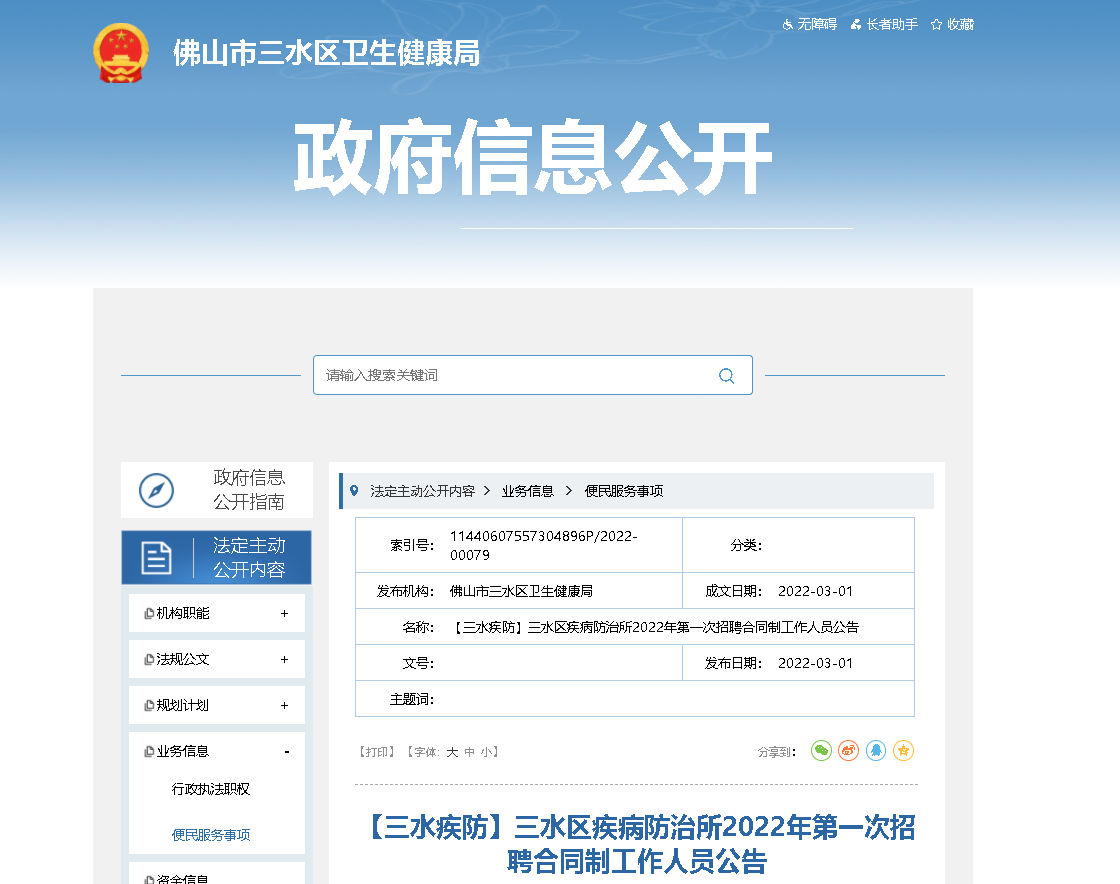Click the magnifier search icon
The height and width of the screenshot is (884, 1120).
[x=726, y=376]
